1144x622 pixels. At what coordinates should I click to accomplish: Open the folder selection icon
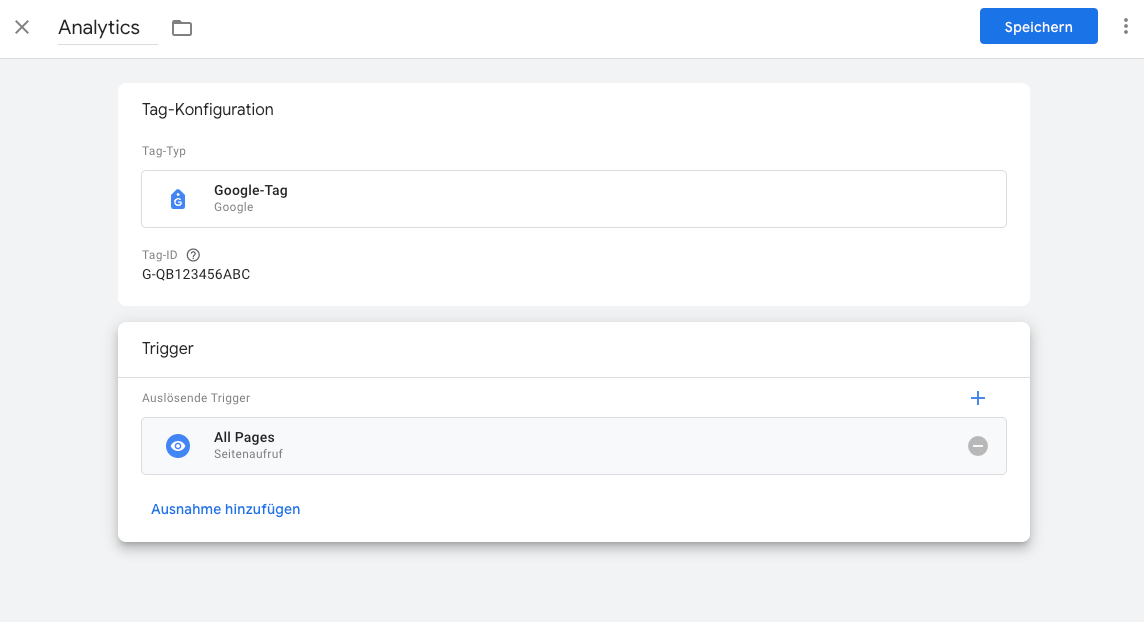click(x=182, y=28)
